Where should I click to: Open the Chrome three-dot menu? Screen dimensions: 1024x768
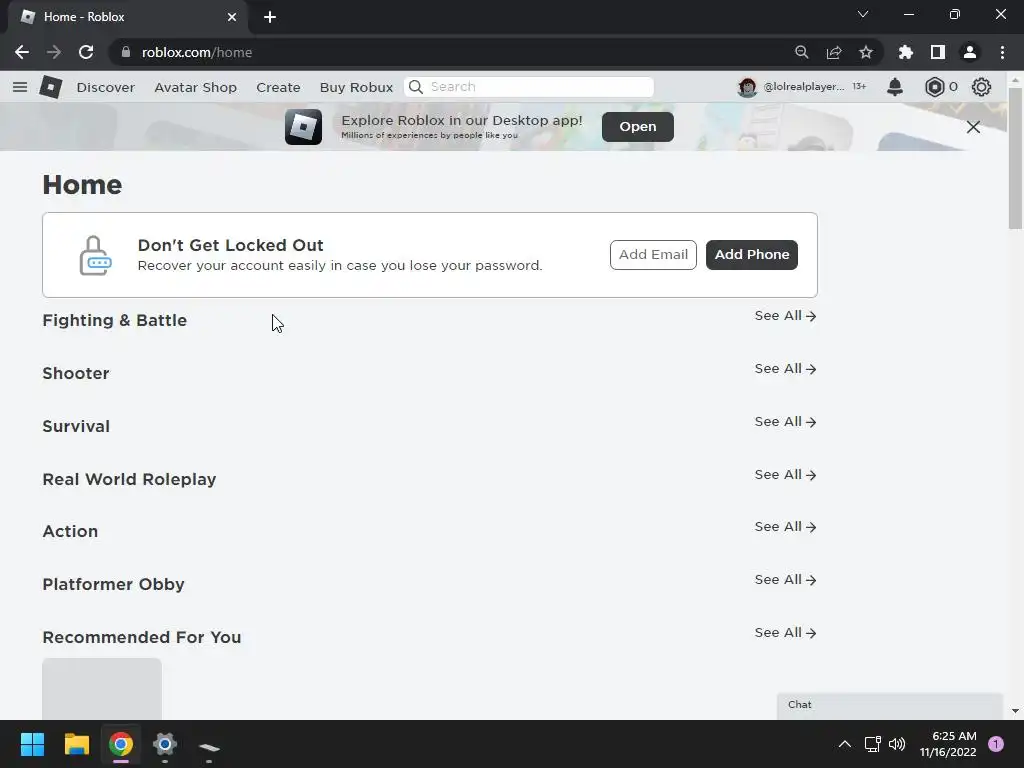click(x=1002, y=52)
